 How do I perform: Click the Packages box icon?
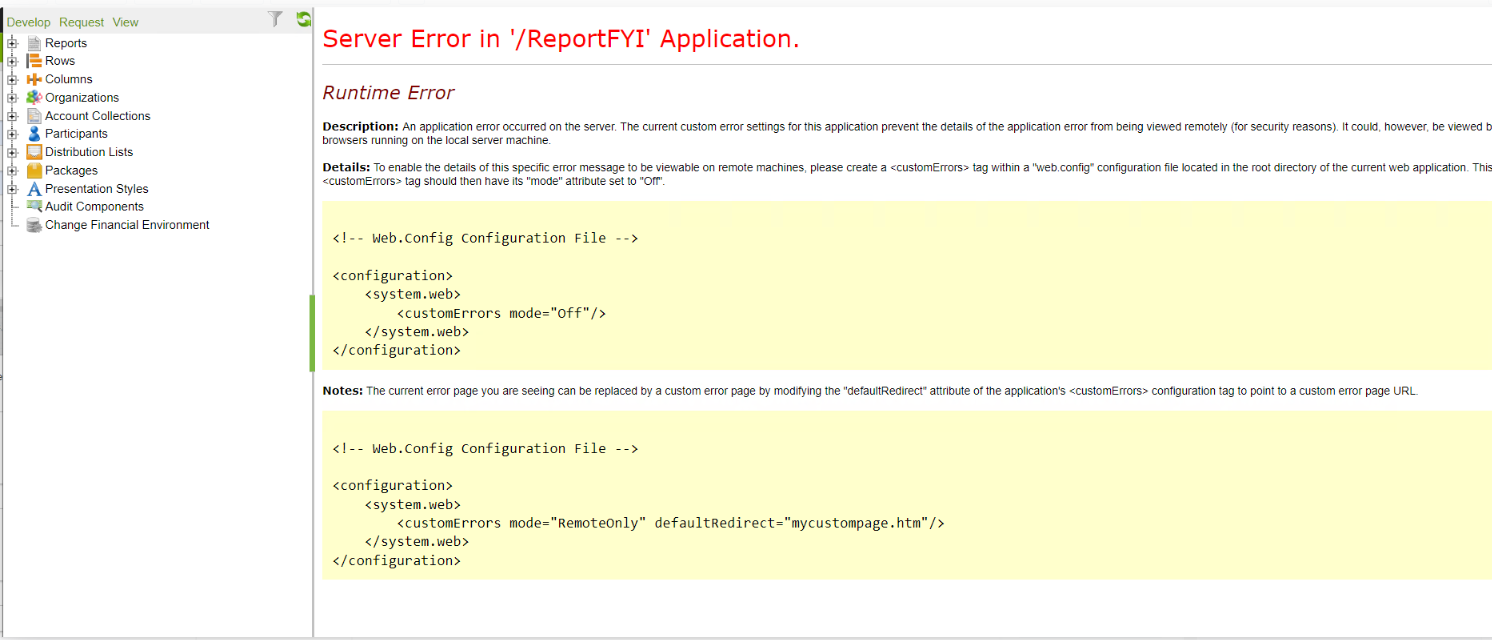click(35, 170)
